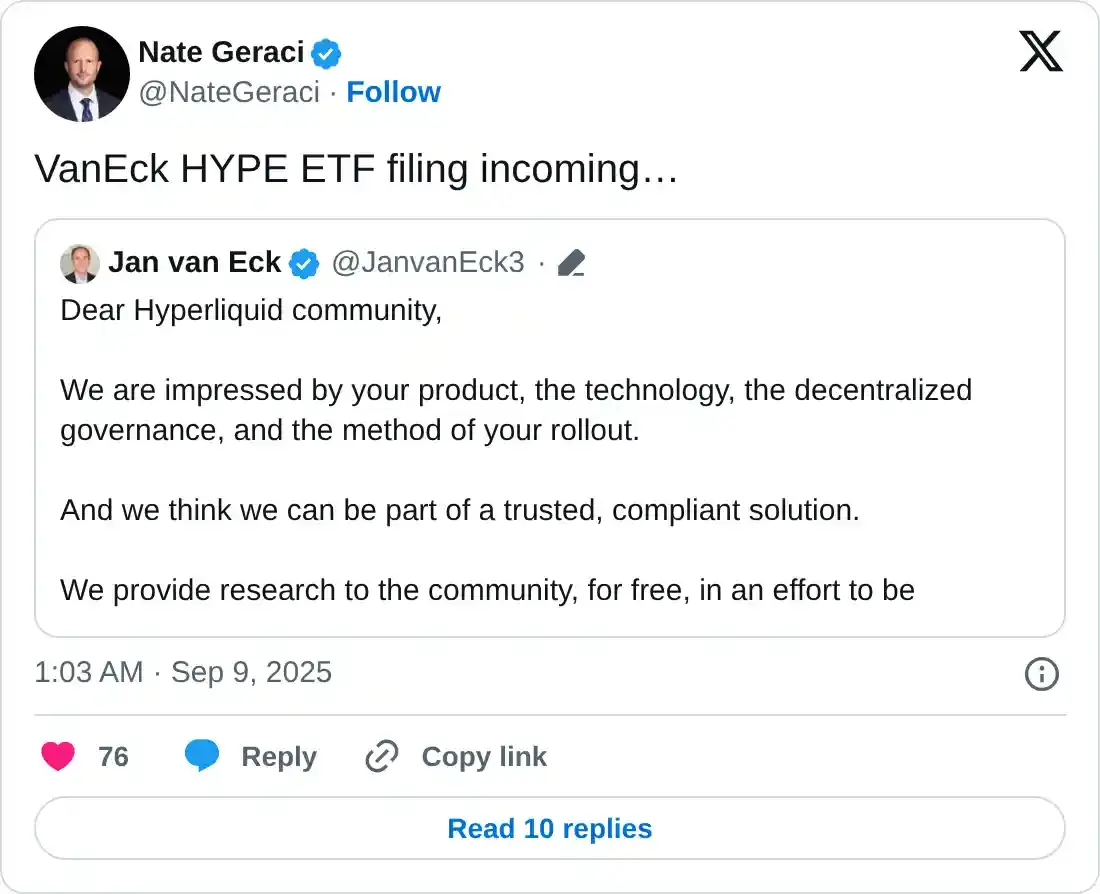Click the blue reply bubble icon

point(202,757)
